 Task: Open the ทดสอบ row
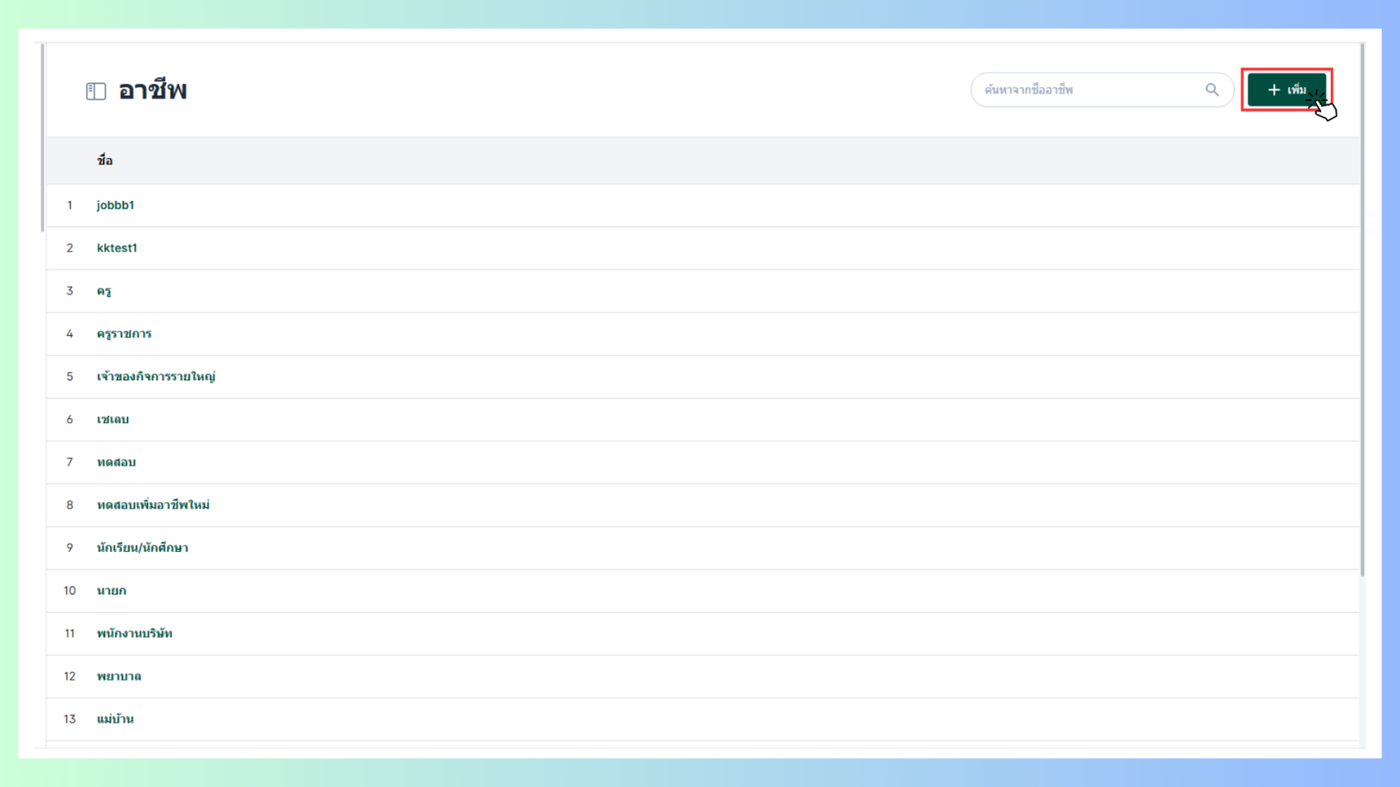pos(703,463)
